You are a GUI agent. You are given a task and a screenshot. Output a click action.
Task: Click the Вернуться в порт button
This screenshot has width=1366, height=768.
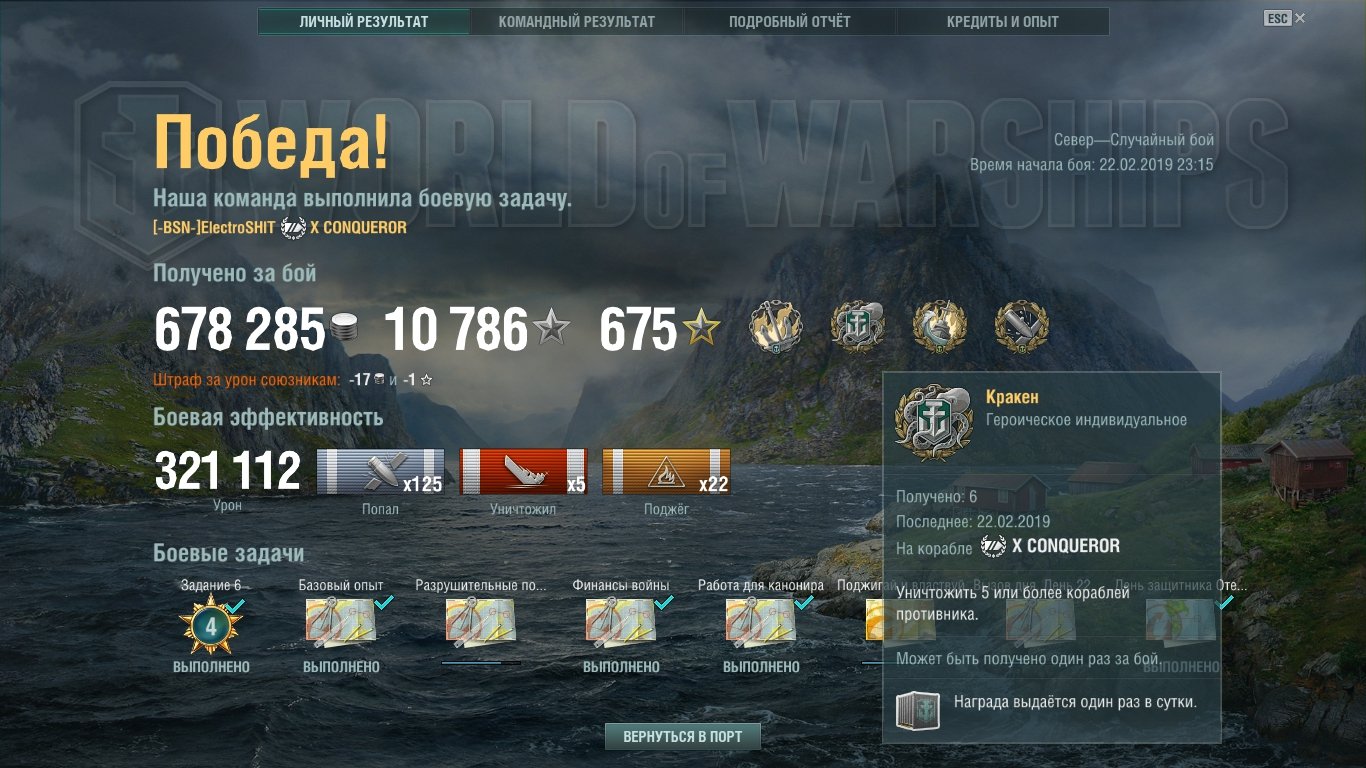[683, 737]
